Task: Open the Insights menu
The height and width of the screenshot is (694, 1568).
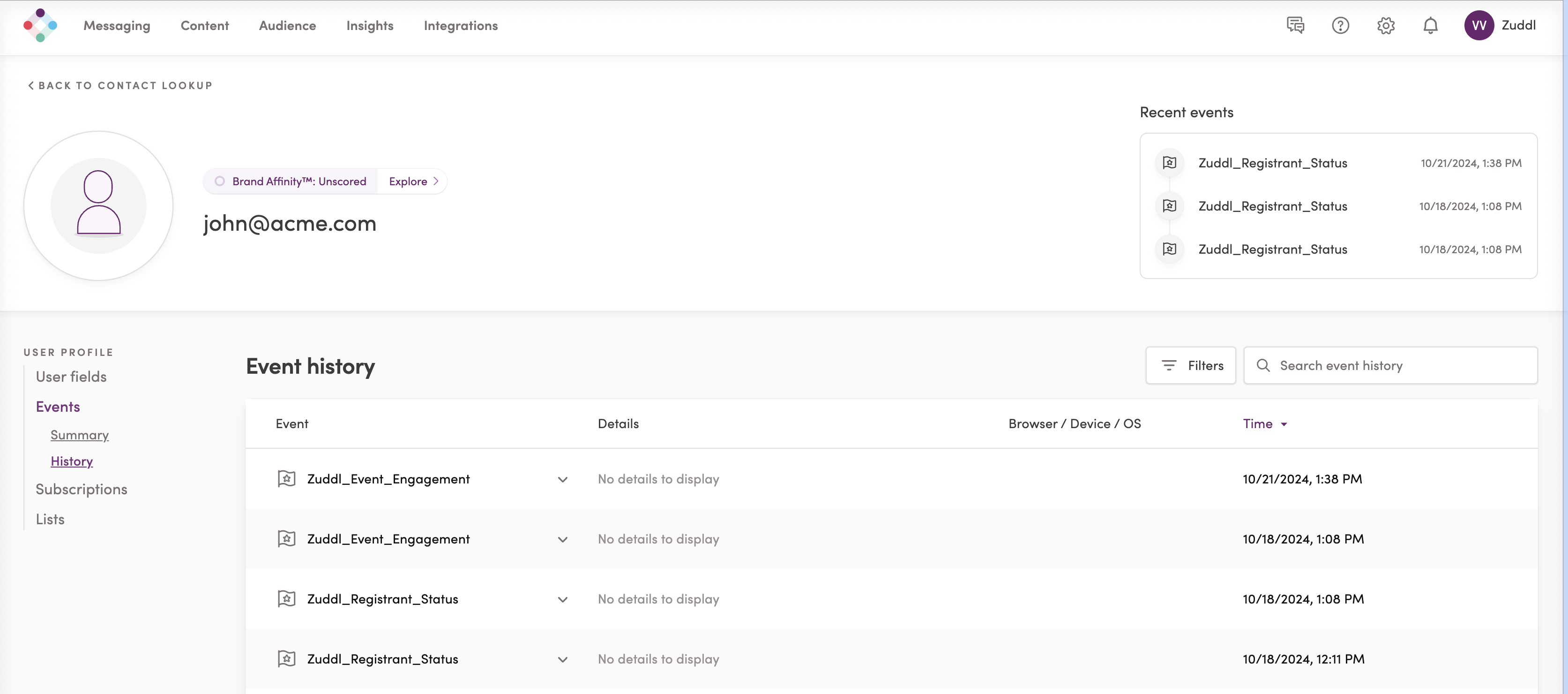Action: pos(369,26)
